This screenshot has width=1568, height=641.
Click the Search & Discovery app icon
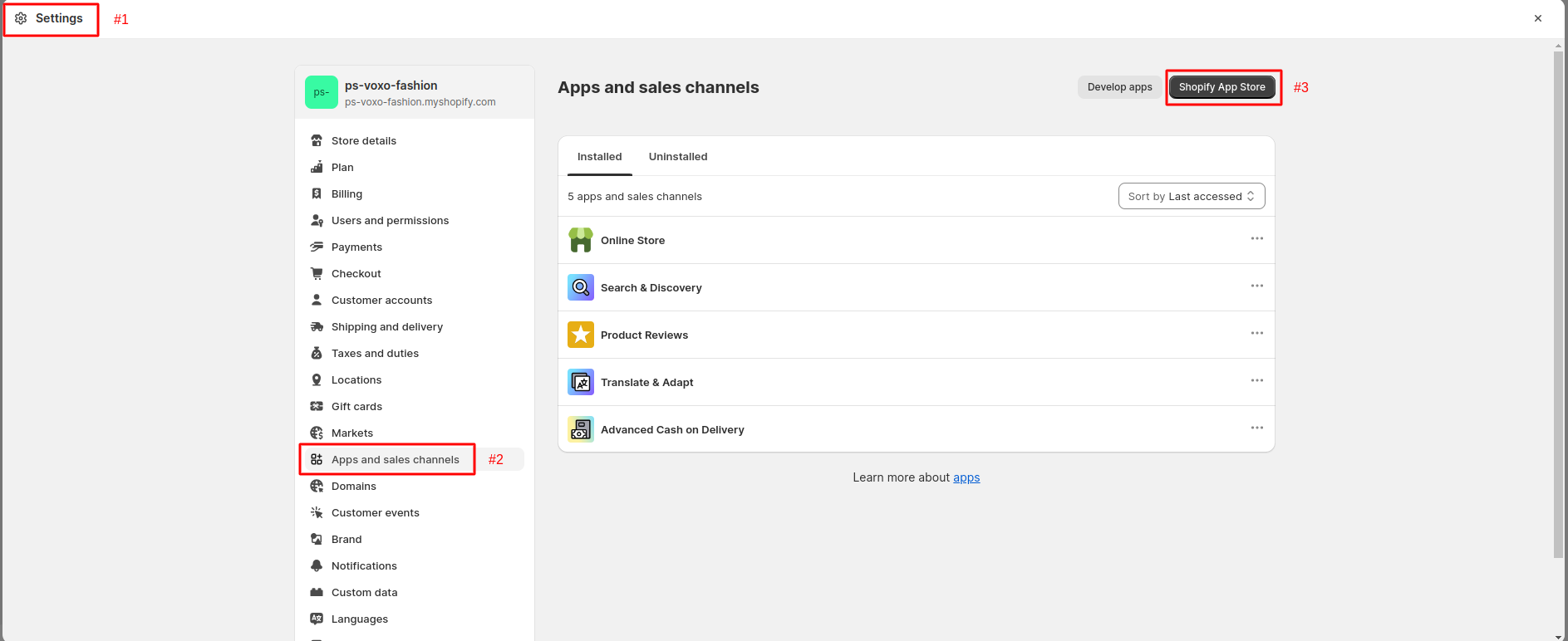point(581,287)
